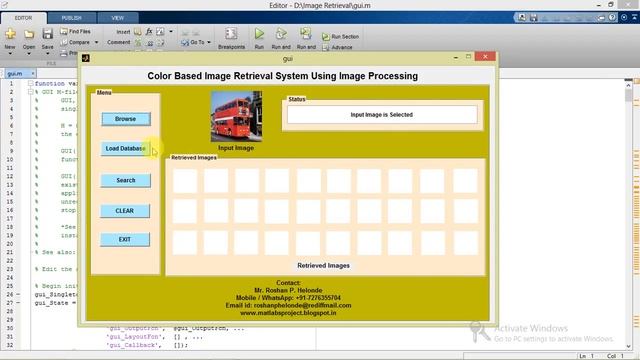
Task: Click the 'Input Image' label under the bus
Action: click(236, 148)
